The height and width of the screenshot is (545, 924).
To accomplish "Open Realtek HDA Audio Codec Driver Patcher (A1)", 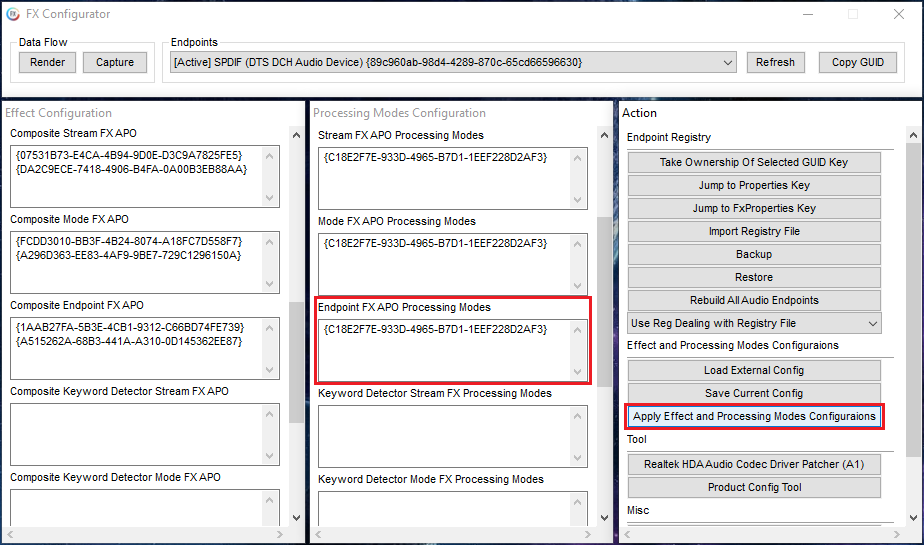I will pos(754,465).
